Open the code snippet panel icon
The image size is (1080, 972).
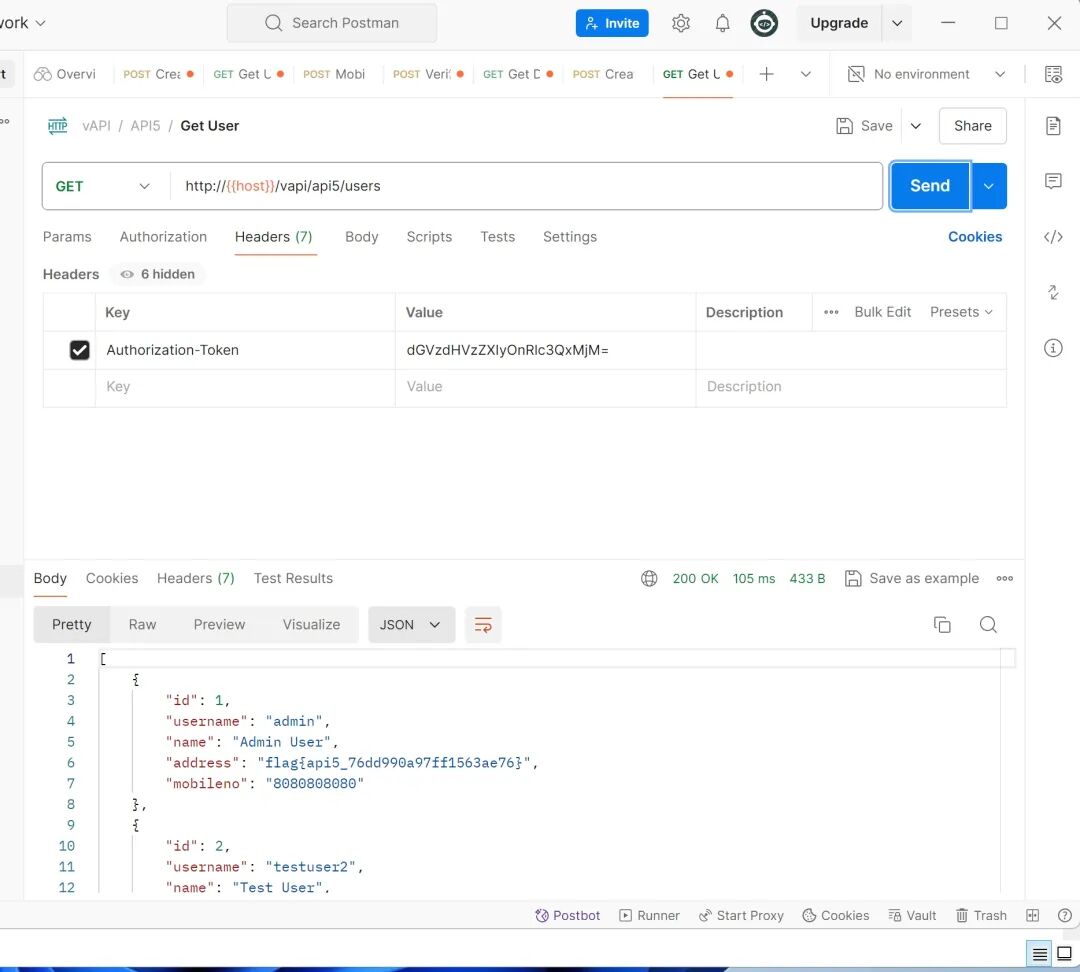[x=1053, y=237]
